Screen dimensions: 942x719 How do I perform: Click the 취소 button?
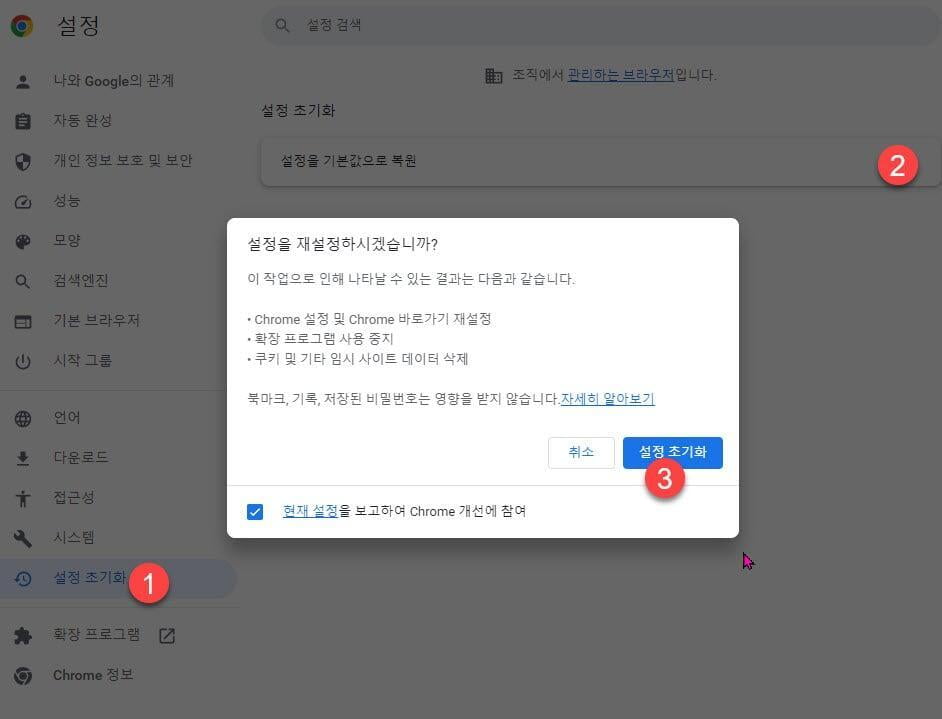coord(581,452)
